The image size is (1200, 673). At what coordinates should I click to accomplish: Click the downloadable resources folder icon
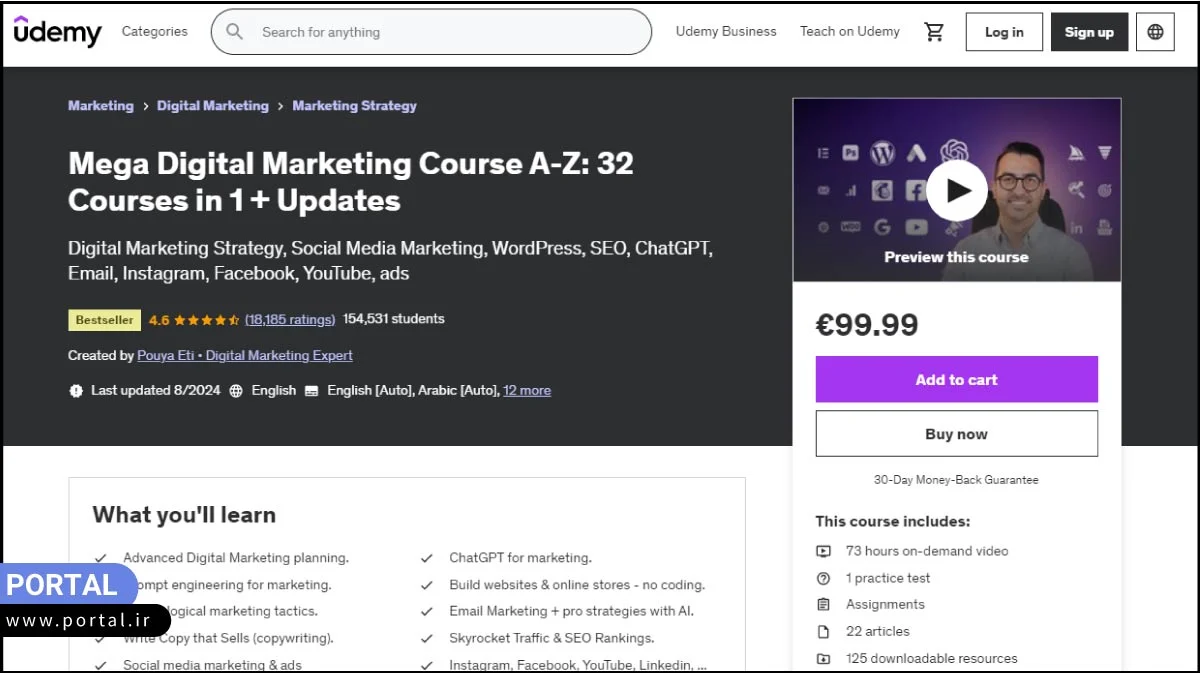[823, 658]
